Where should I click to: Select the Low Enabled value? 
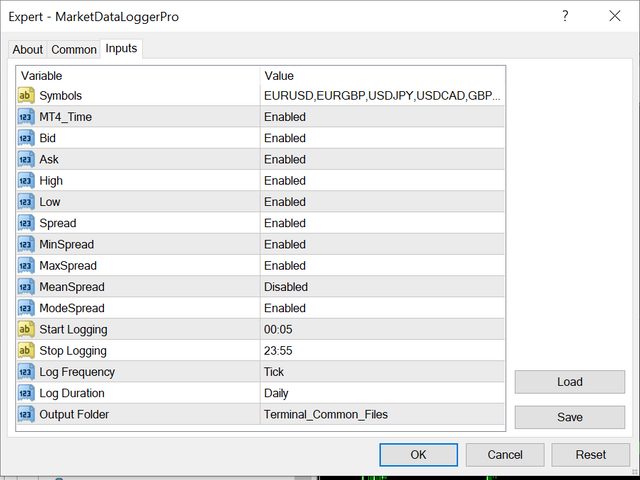click(285, 202)
